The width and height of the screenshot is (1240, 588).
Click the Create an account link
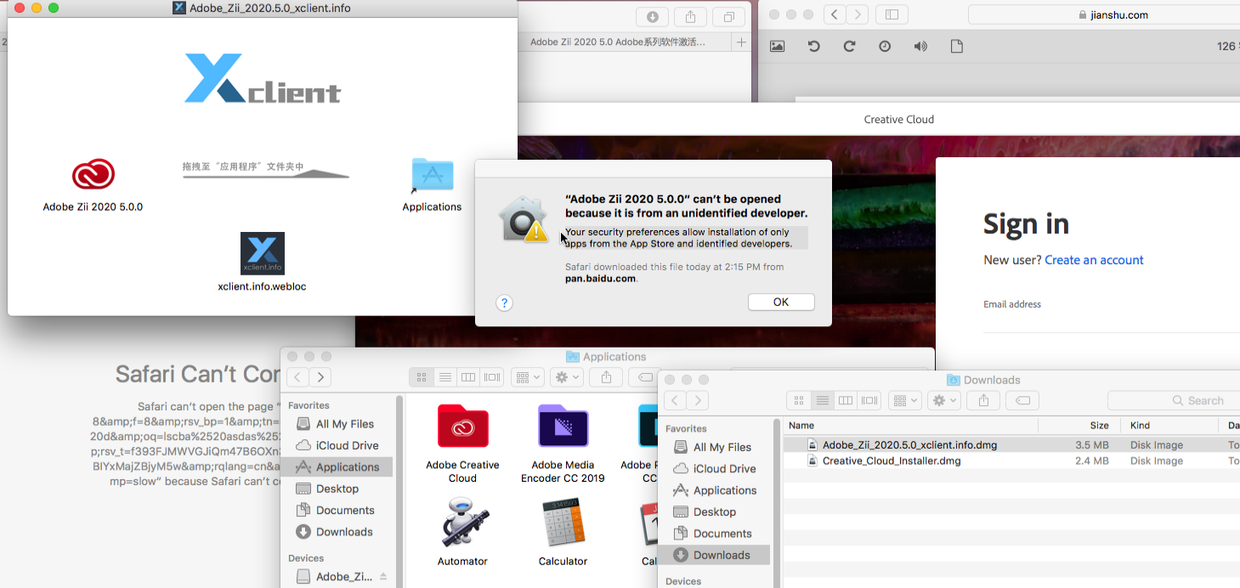click(1094, 260)
